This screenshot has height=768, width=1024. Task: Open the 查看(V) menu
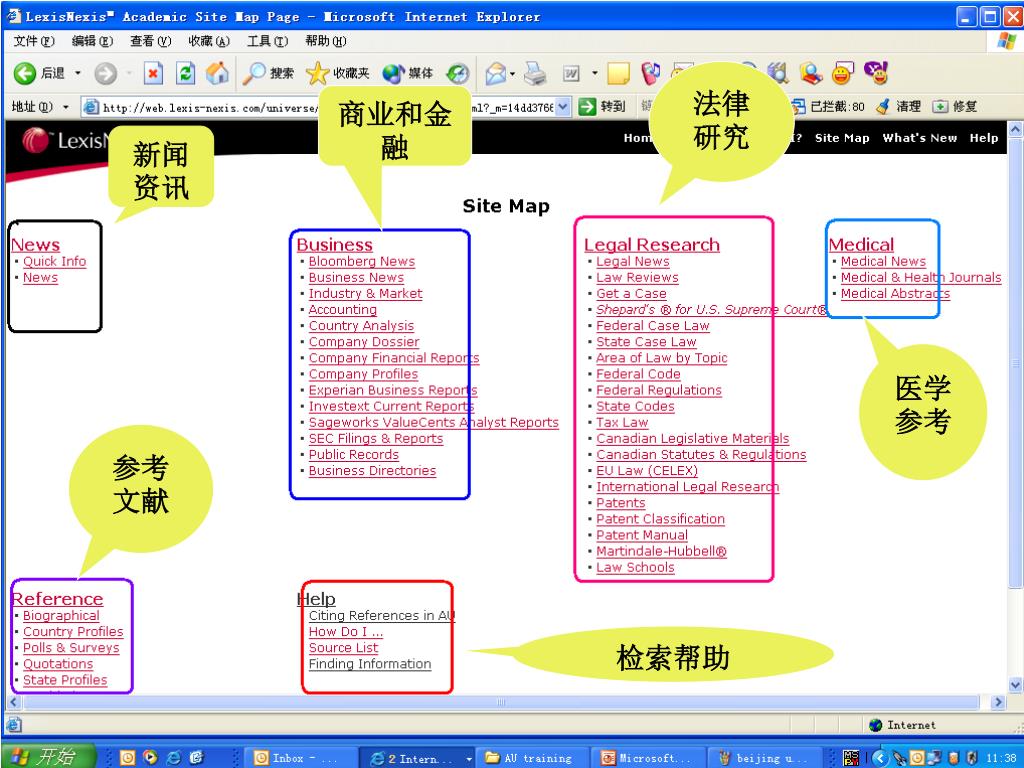coord(150,41)
